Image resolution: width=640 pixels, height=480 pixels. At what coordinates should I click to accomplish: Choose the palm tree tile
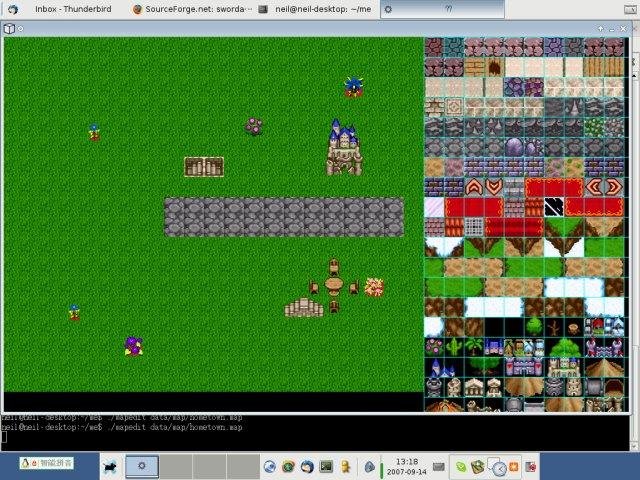click(x=474, y=347)
